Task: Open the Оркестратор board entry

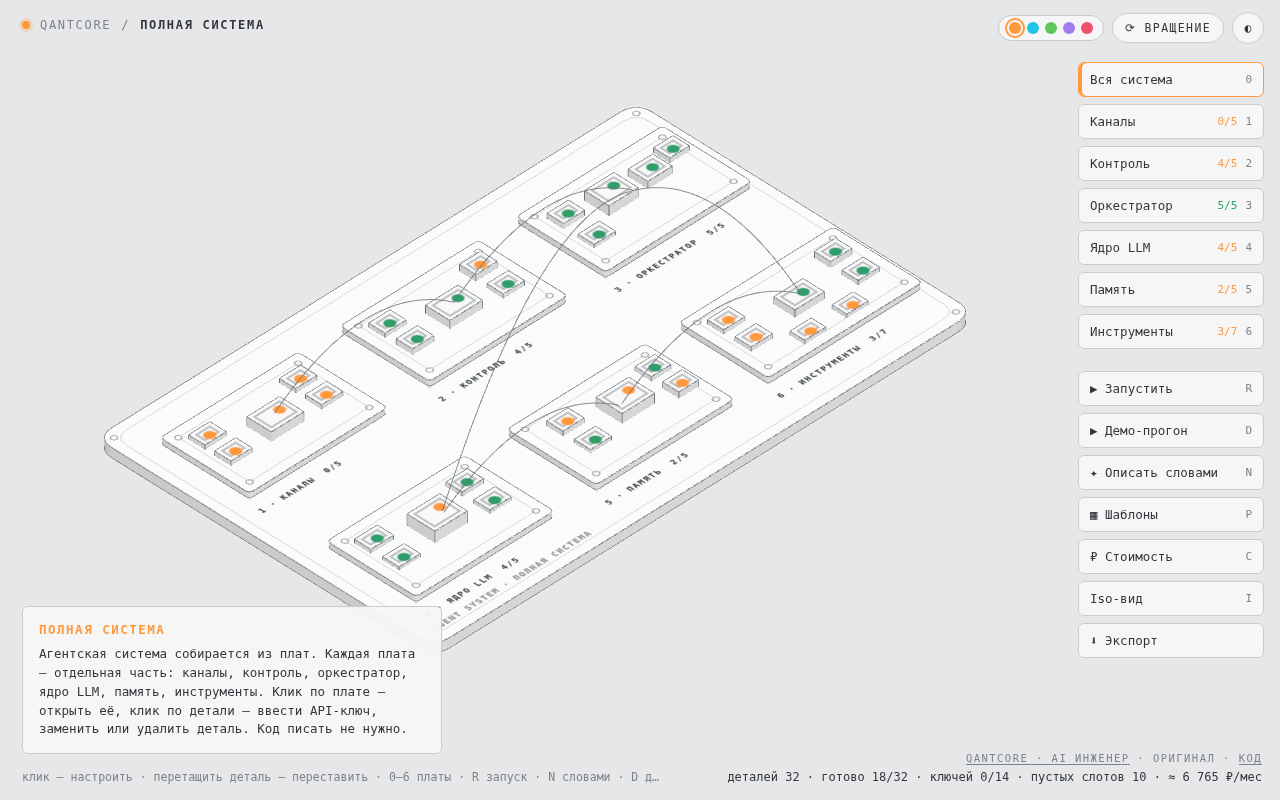Action: (x=1170, y=206)
